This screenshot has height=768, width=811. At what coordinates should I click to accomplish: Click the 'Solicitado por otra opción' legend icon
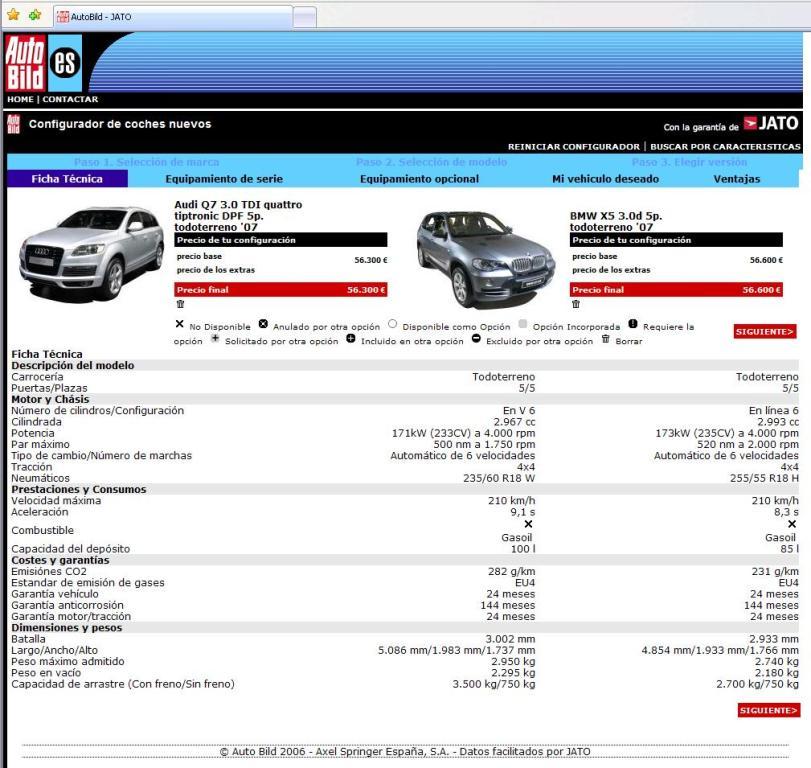tap(215, 339)
